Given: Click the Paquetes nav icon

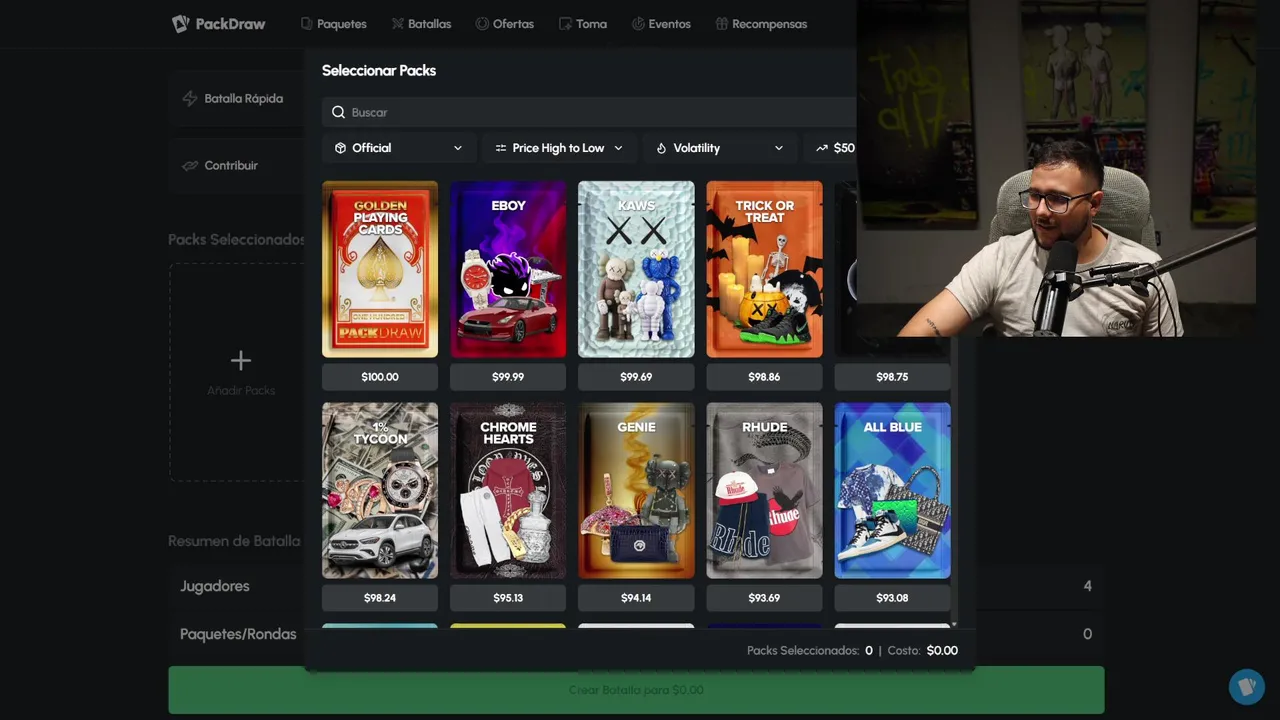Looking at the screenshot, I should 307,24.
